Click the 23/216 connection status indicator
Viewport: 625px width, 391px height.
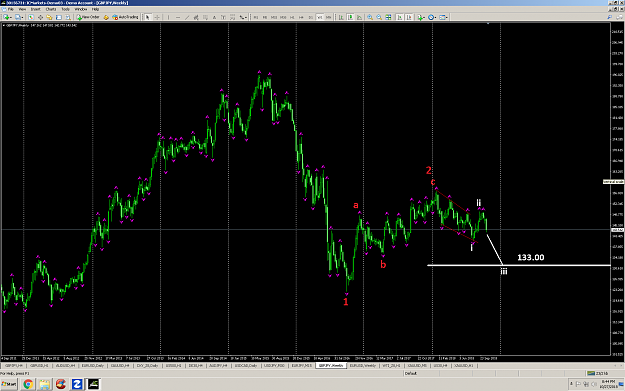click(x=596, y=373)
